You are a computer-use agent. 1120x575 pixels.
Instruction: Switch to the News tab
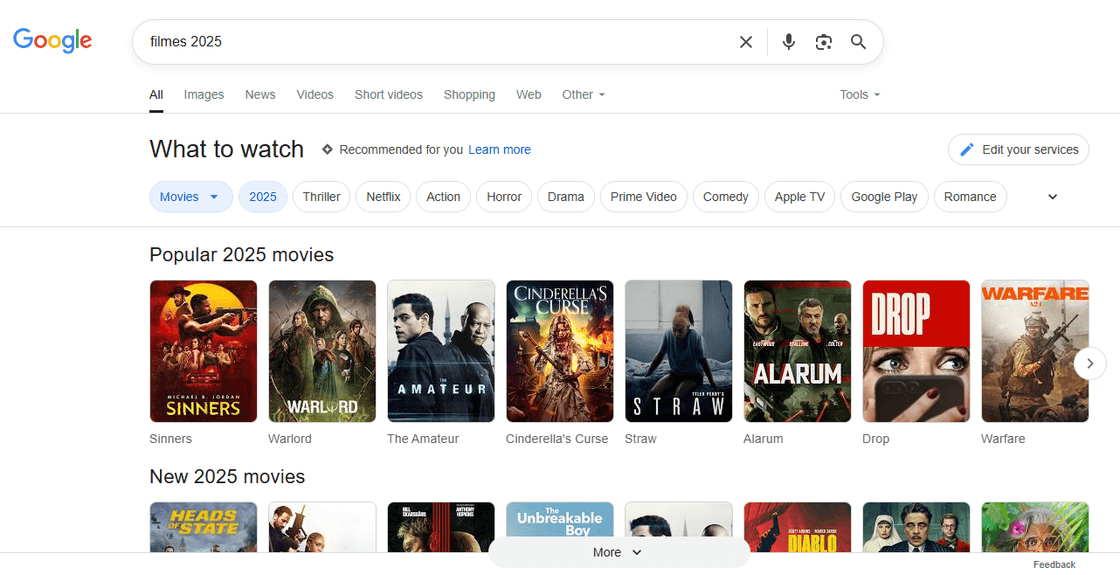(x=260, y=94)
